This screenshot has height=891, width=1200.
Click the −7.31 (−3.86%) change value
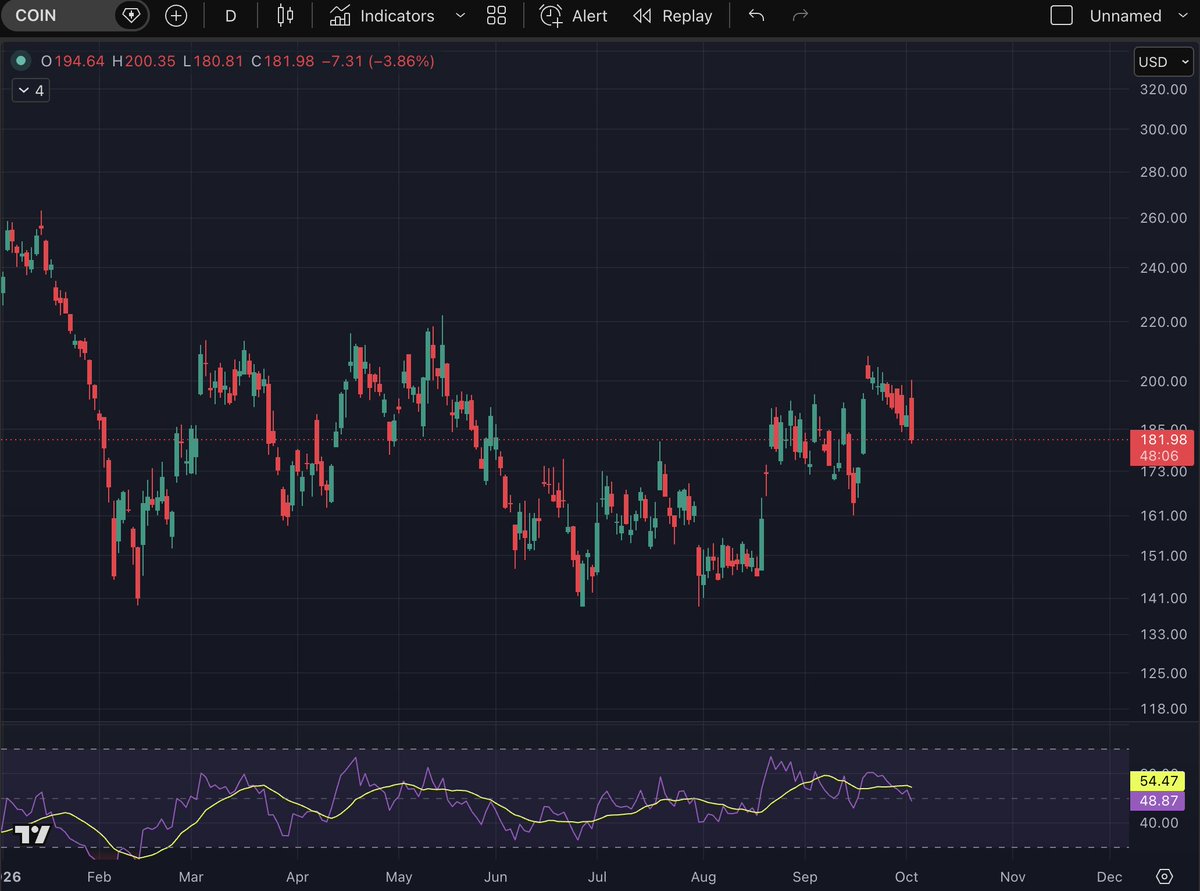coord(376,61)
